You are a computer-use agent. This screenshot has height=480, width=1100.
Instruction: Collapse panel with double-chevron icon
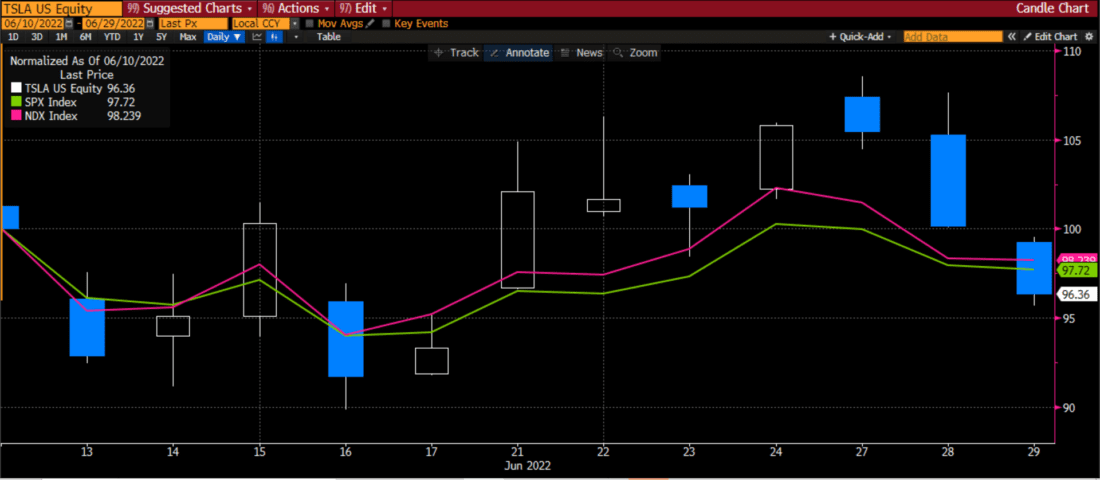(1012, 36)
